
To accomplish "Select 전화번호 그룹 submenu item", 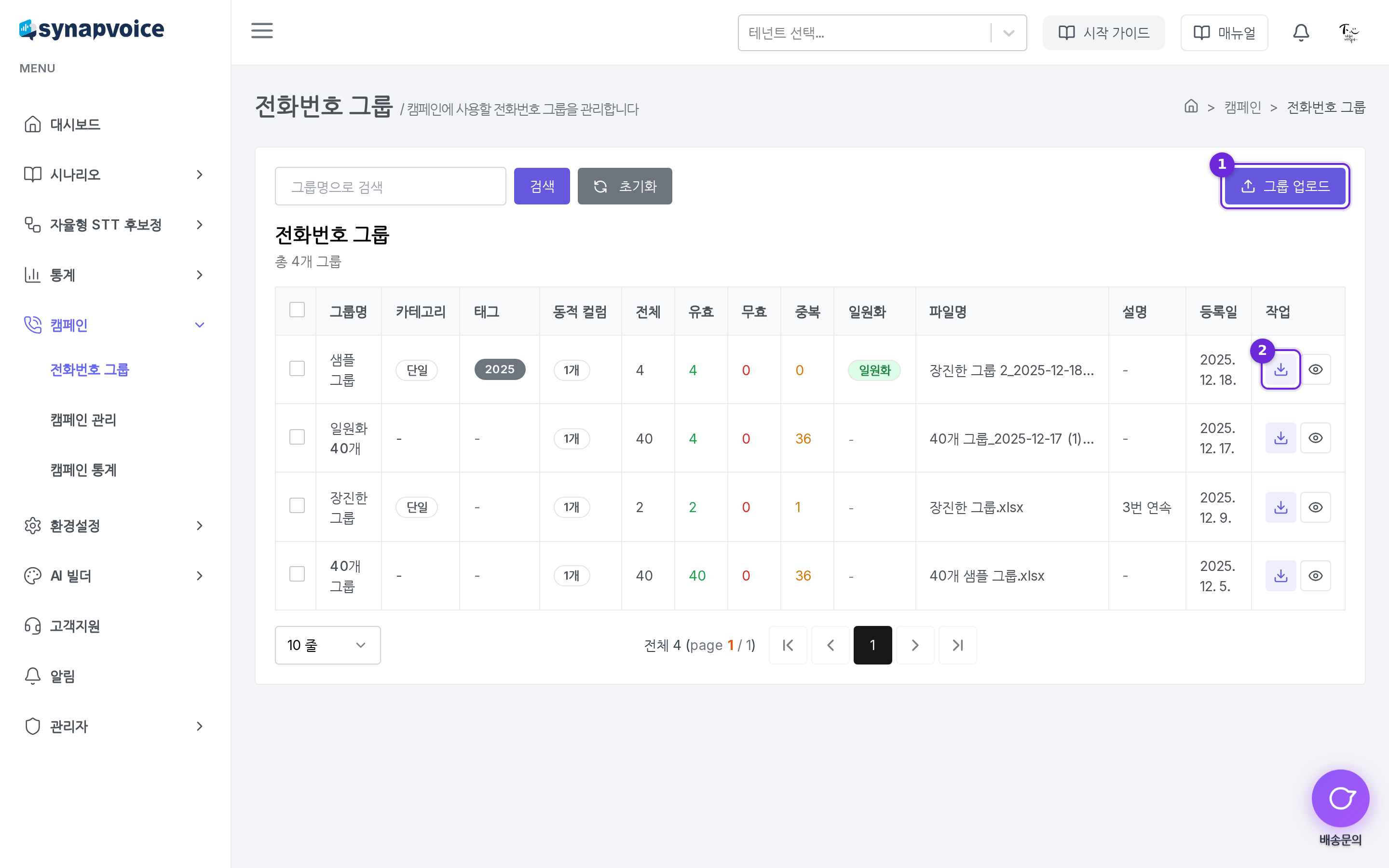I will 90,370.
